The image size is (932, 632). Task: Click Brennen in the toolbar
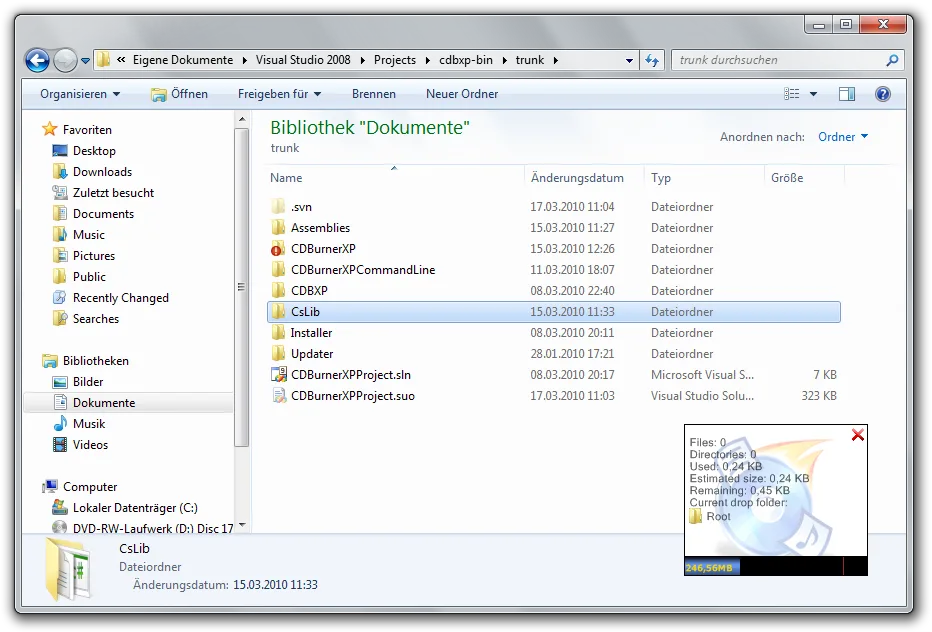click(373, 94)
